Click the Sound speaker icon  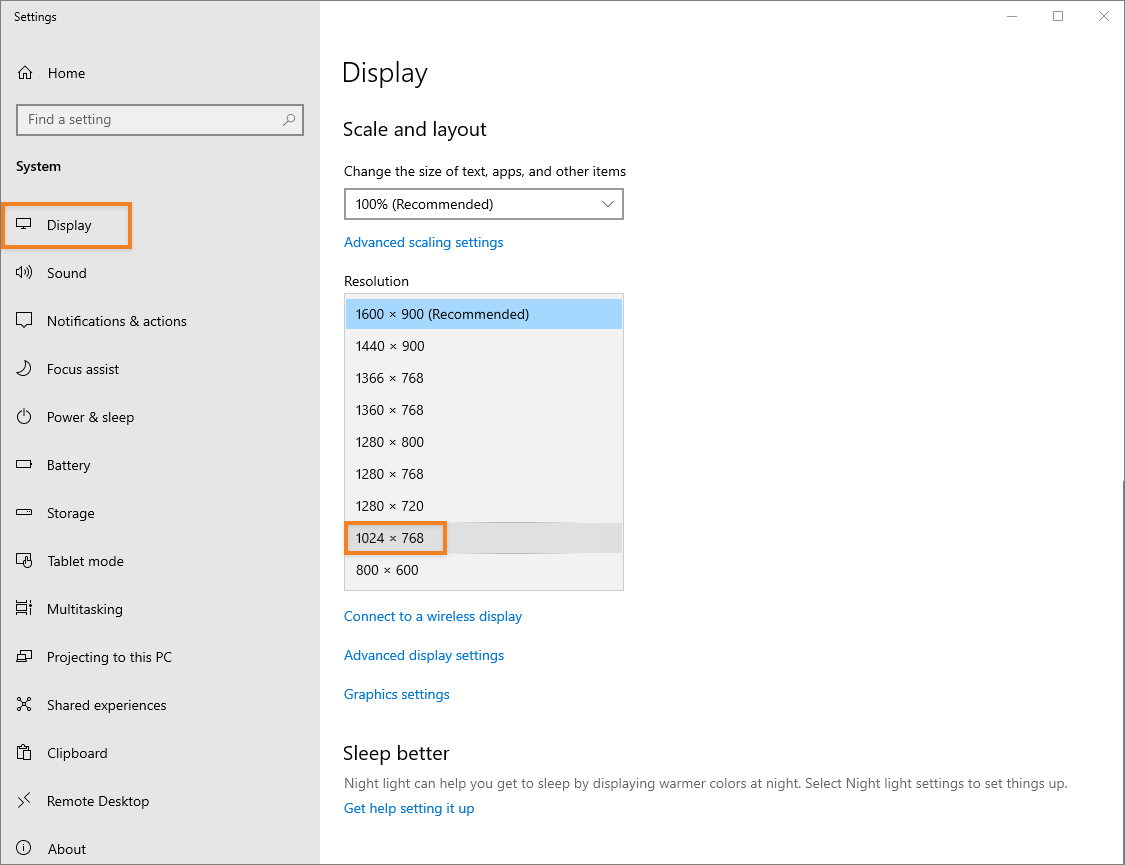click(25, 273)
